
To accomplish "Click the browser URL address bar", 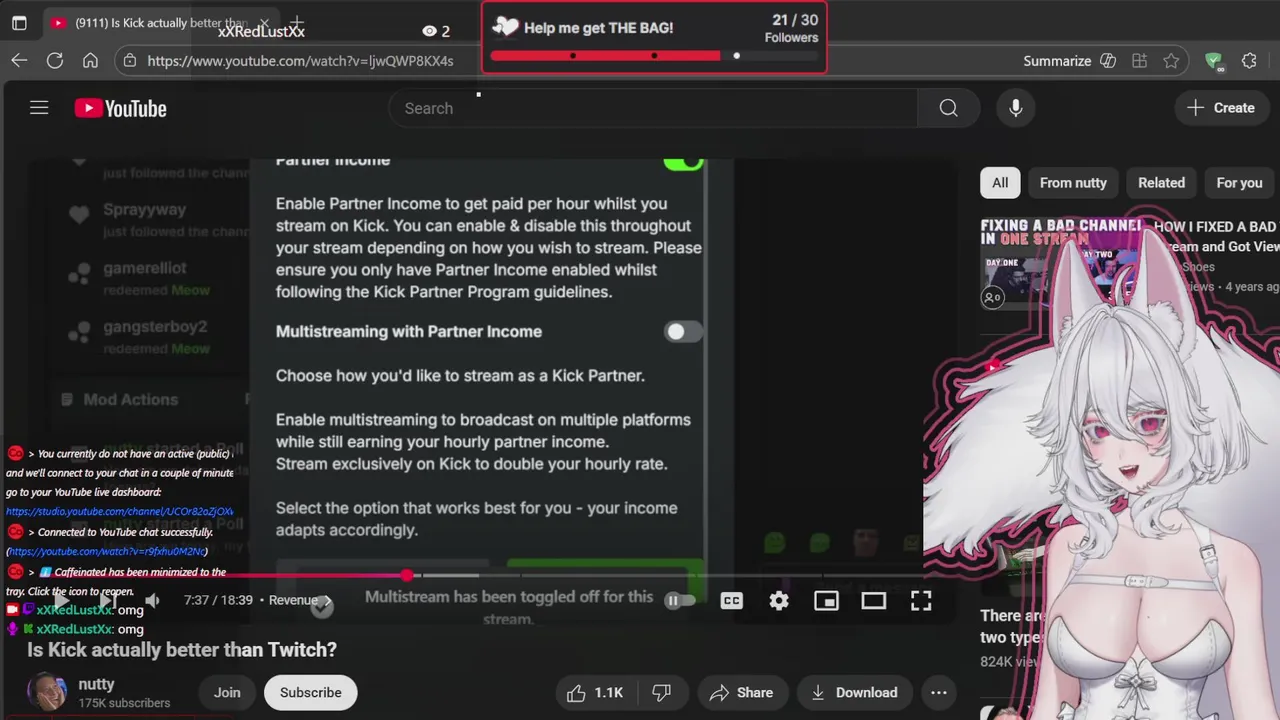I will pyautogui.click(x=300, y=61).
